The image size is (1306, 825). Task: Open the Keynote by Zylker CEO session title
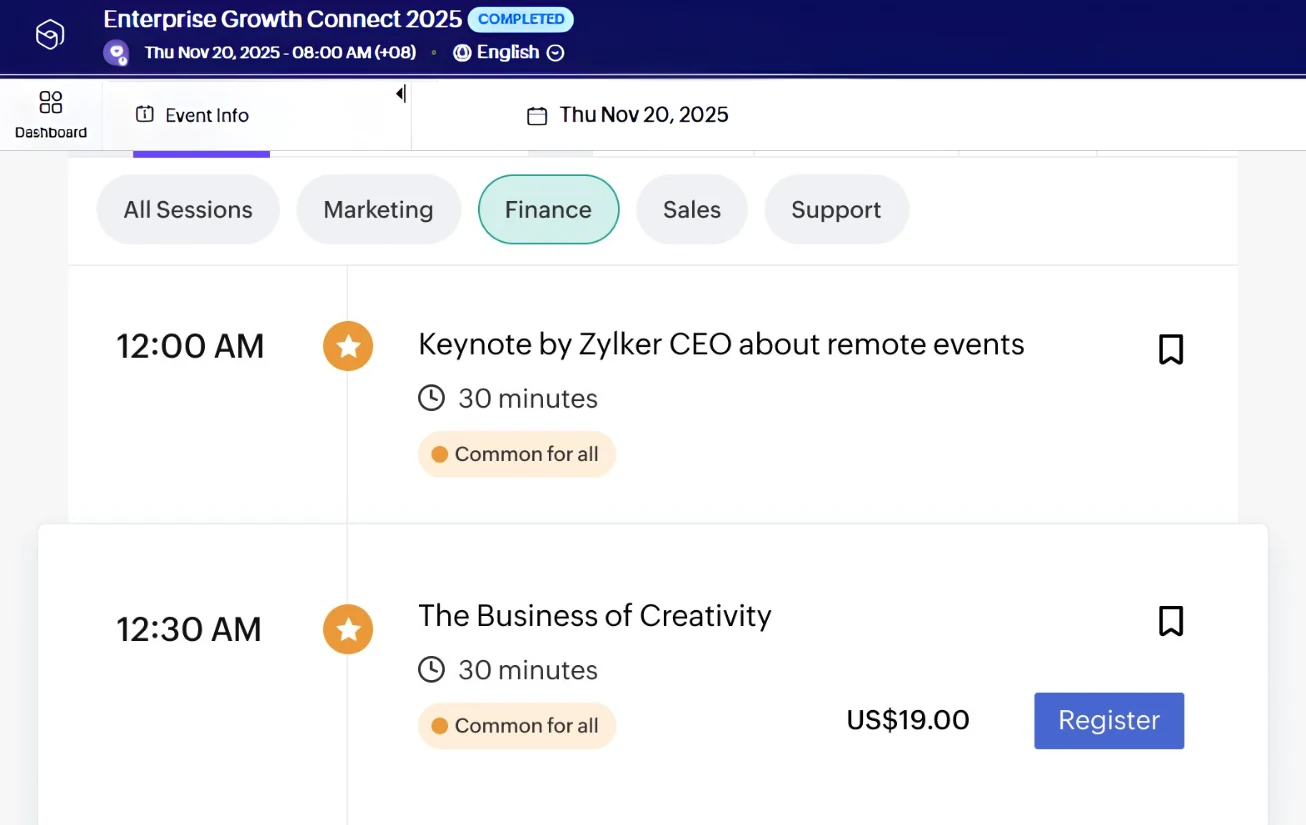tap(720, 345)
